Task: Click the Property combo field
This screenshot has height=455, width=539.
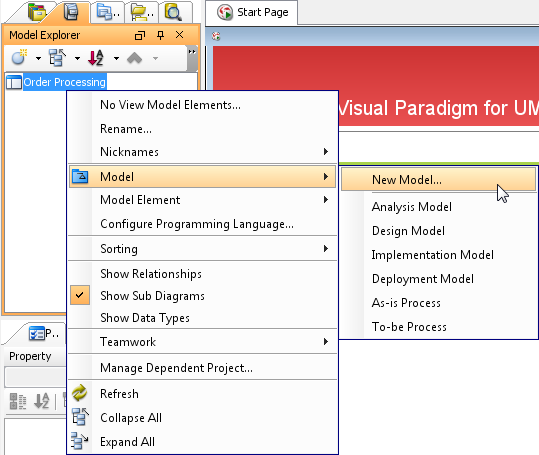Action: 35,377
